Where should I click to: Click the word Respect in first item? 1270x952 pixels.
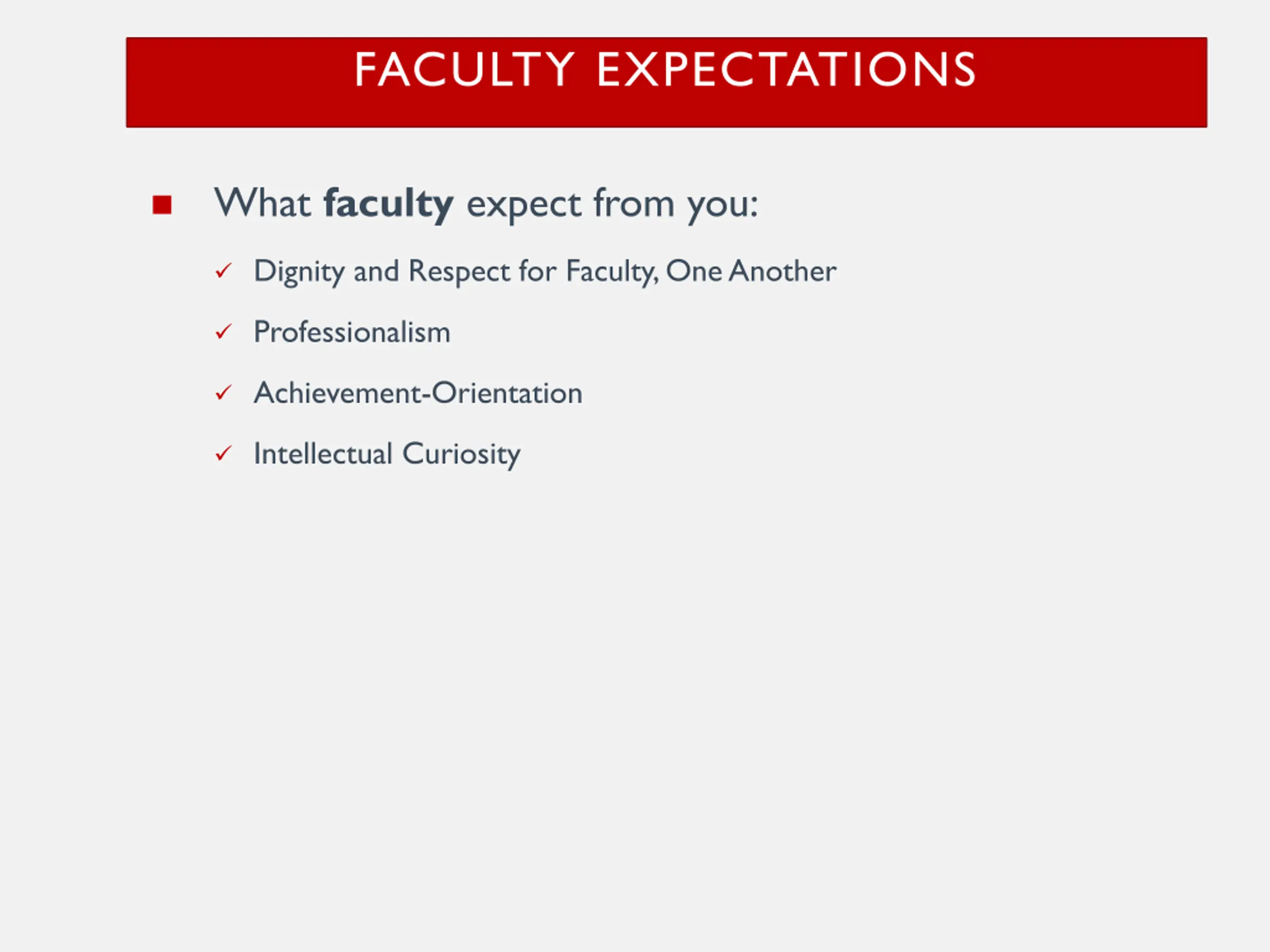(x=459, y=272)
